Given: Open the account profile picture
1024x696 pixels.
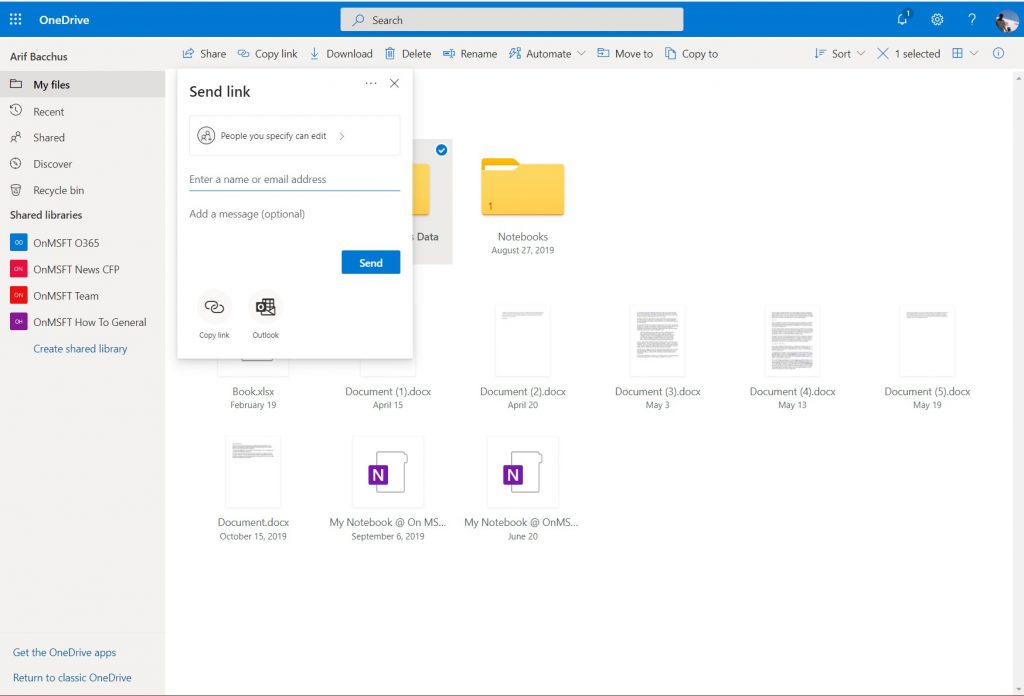Looking at the screenshot, I should point(1006,20).
